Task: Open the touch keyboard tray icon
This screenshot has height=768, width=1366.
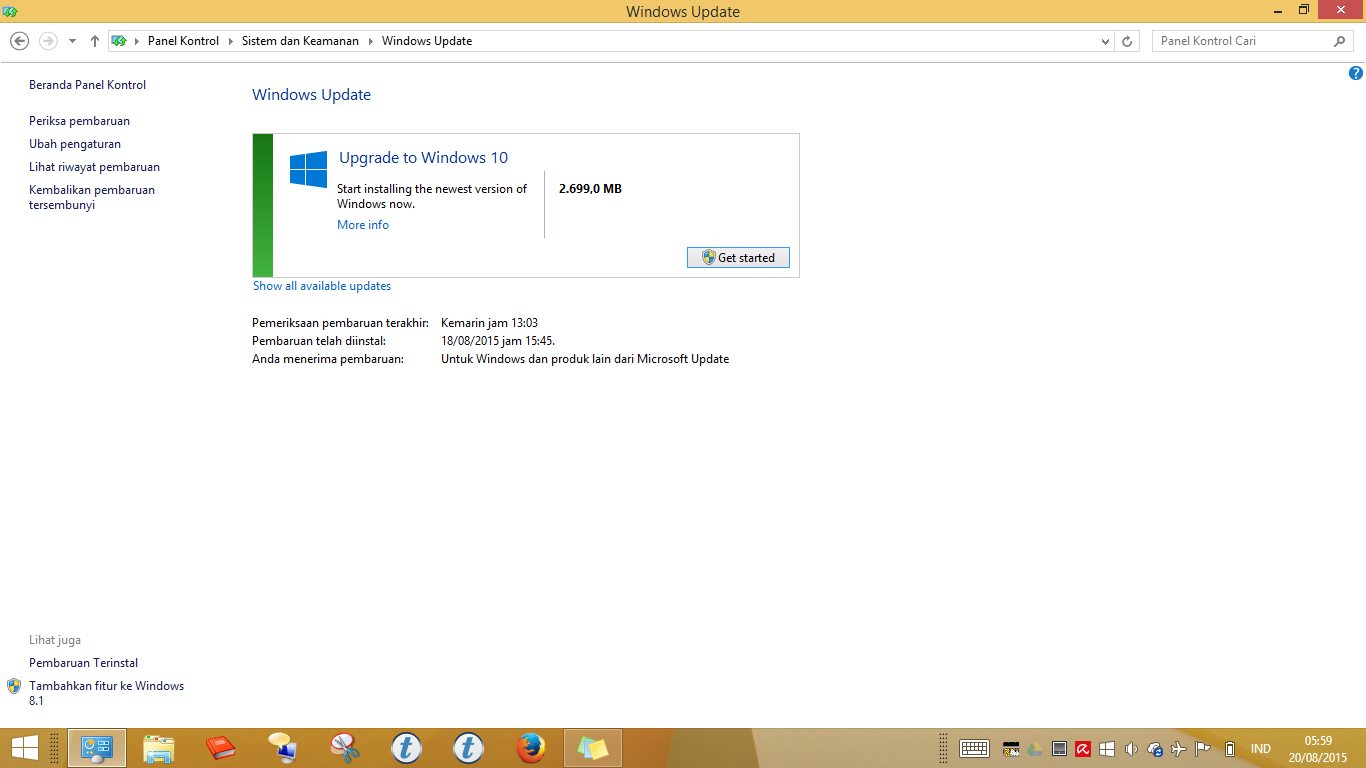Action: pos(974,749)
